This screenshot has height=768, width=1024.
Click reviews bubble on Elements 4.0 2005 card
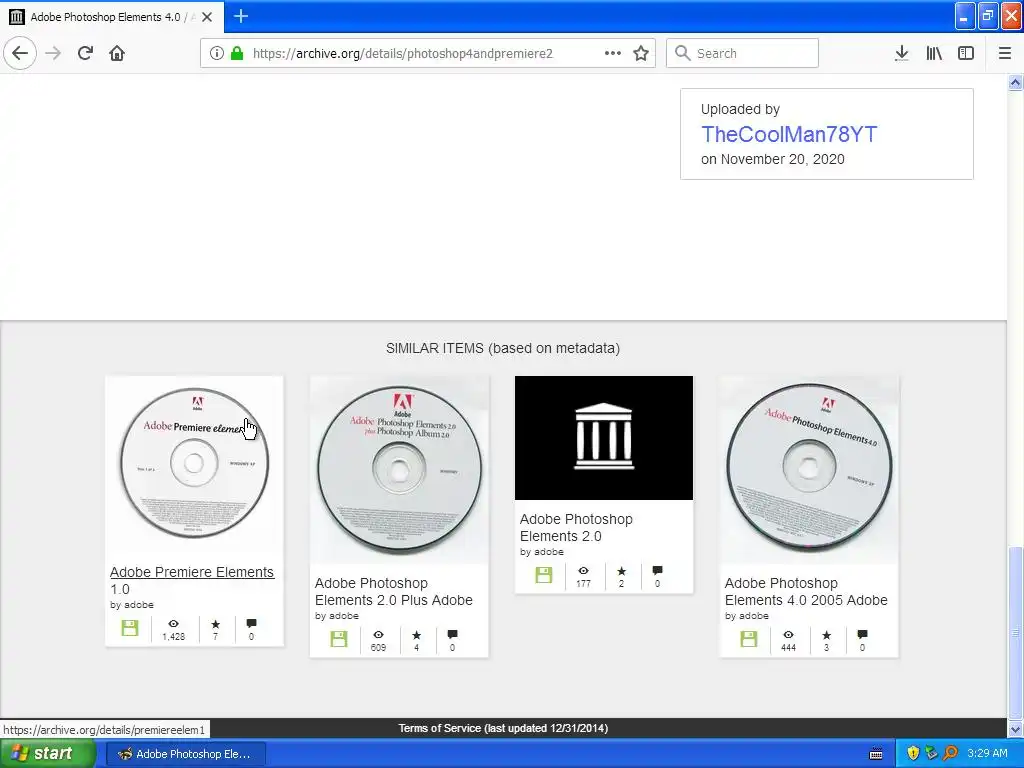click(x=862, y=634)
